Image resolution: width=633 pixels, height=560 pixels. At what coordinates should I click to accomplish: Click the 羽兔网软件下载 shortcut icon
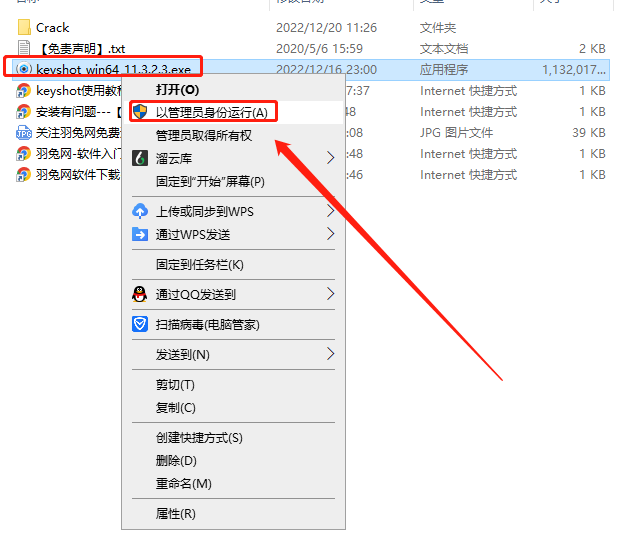[23, 174]
